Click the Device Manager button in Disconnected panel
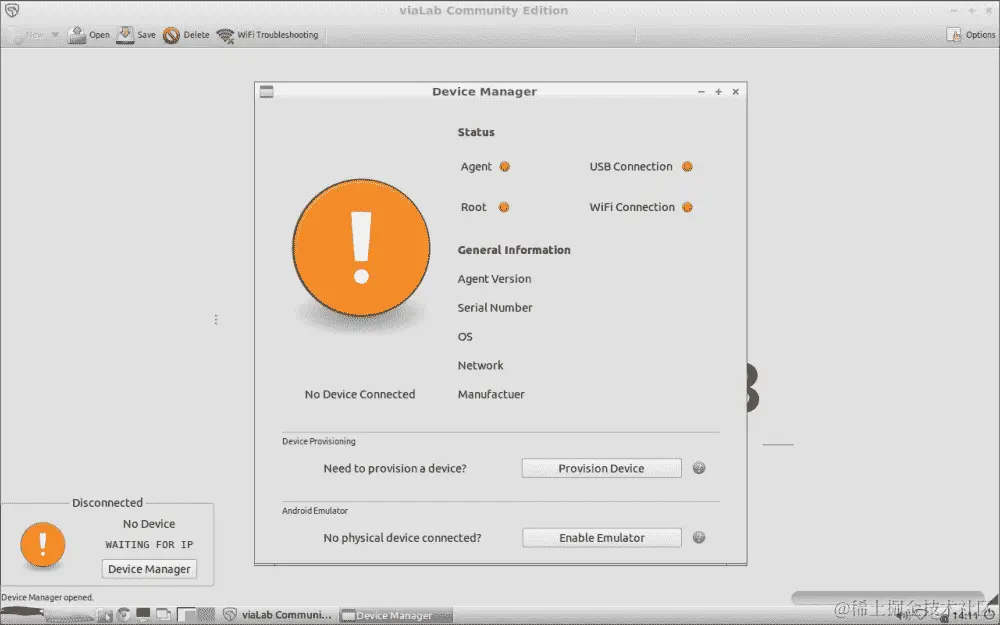The width and height of the screenshot is (1000, 625). (149, 569)
